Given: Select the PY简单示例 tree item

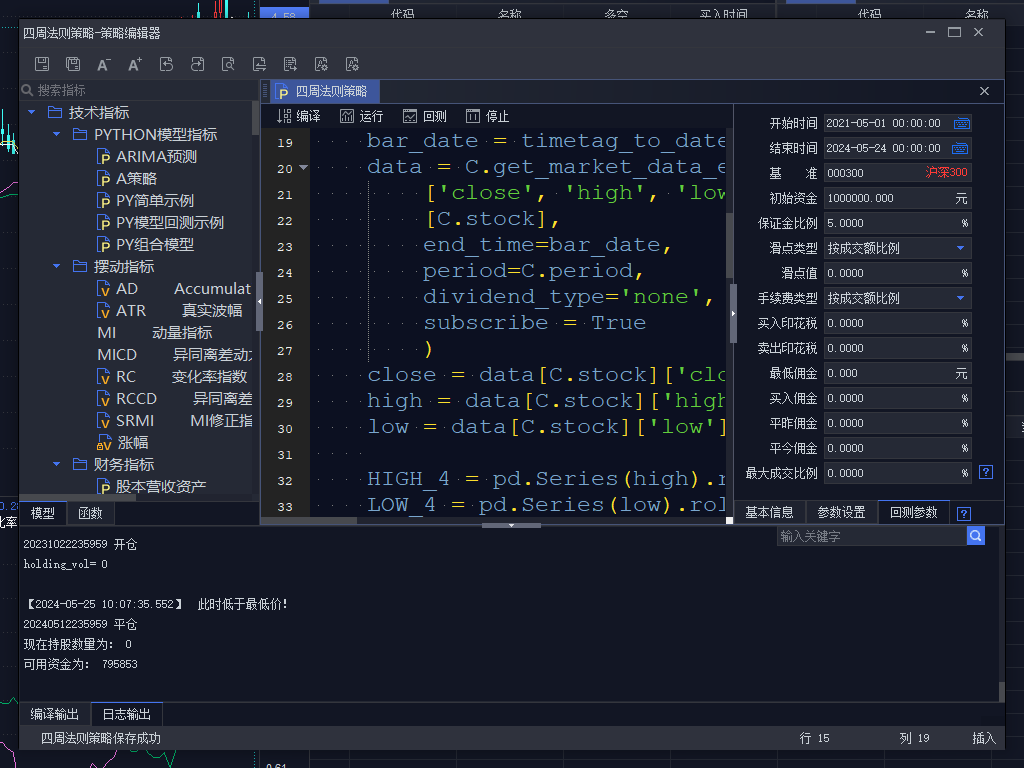Looking at the screenshot, I should point(146,200).
